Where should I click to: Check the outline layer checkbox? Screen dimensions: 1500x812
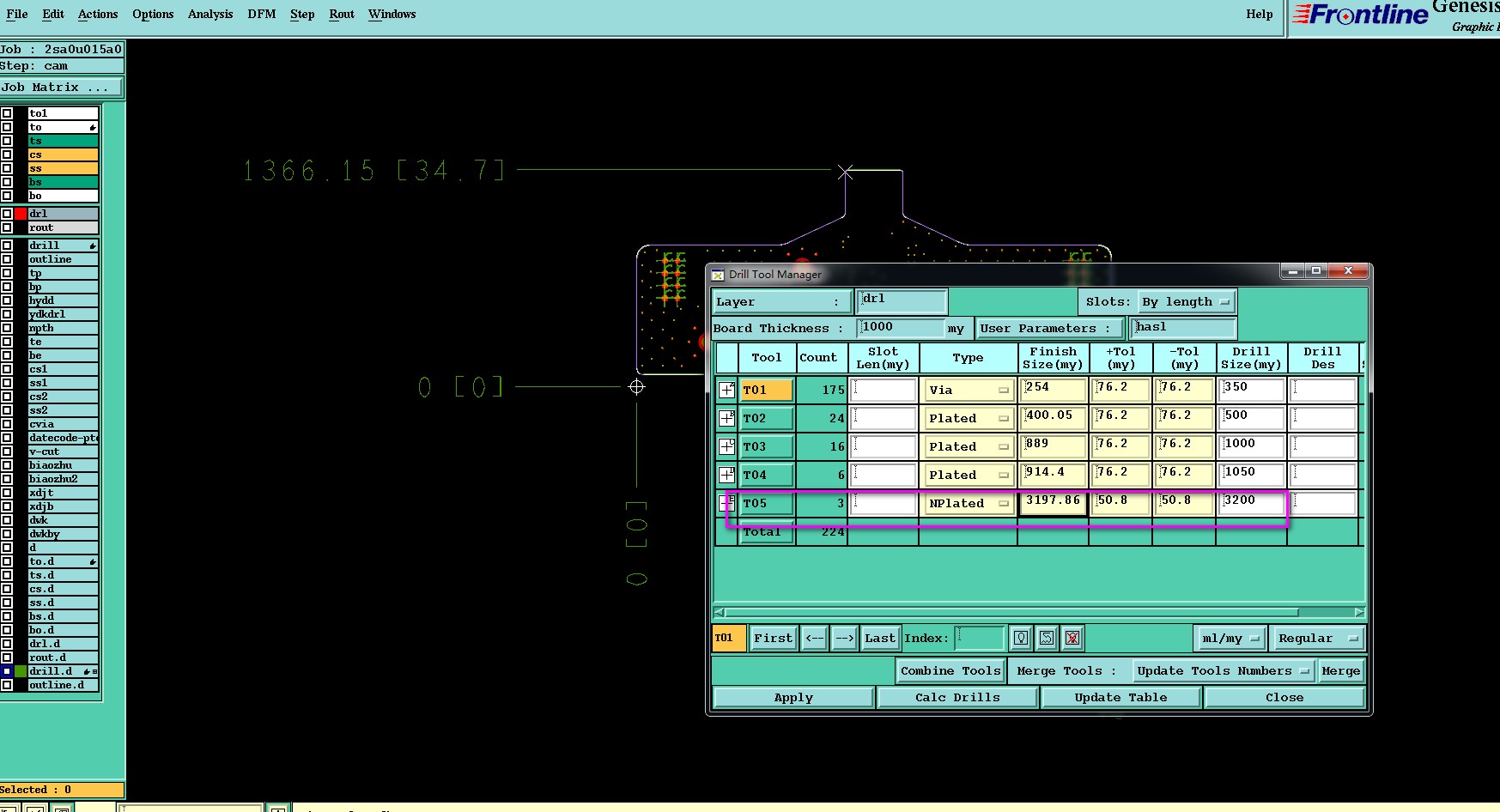tap(7, 259)
